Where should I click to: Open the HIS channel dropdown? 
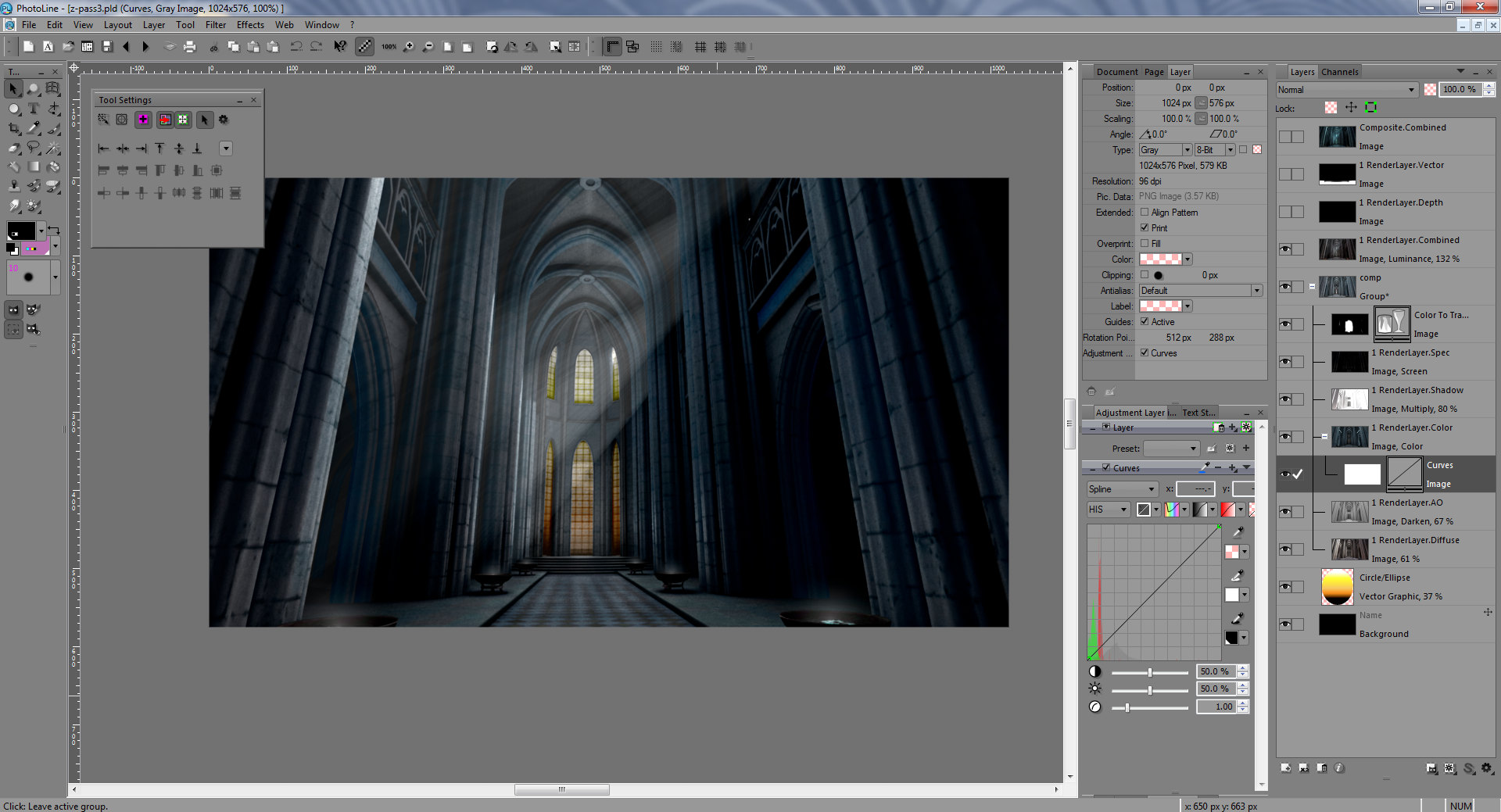[x=1108, y=510]
